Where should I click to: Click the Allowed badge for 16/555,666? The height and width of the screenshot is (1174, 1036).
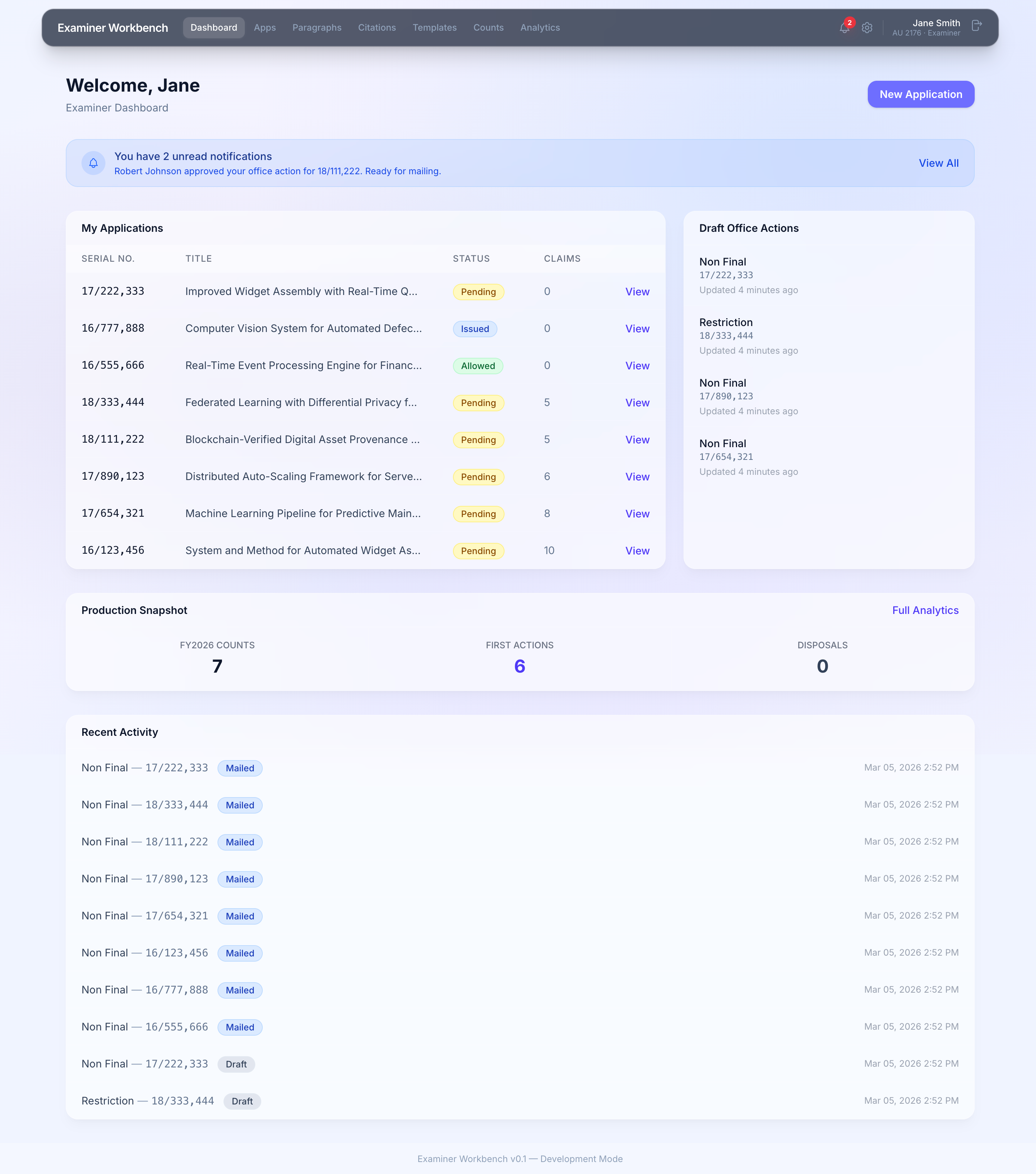point(478,365)
